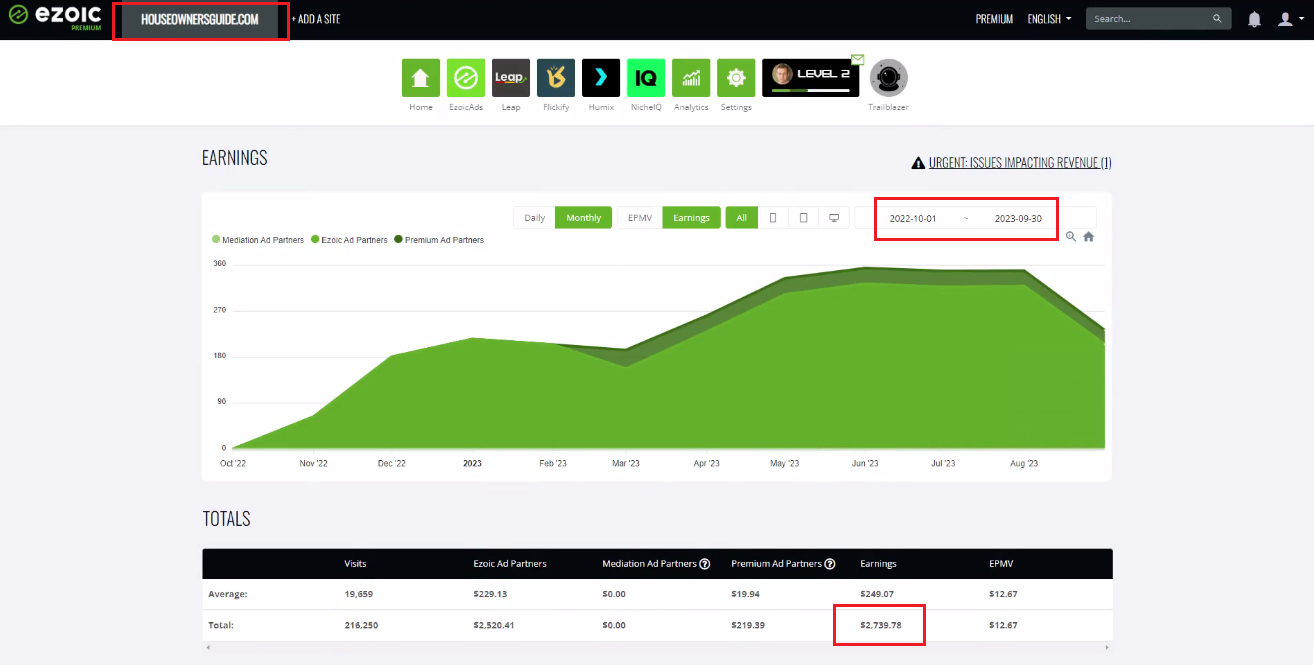Go to the Analytics icon
1314x665 pixels.
click(691, 78)
